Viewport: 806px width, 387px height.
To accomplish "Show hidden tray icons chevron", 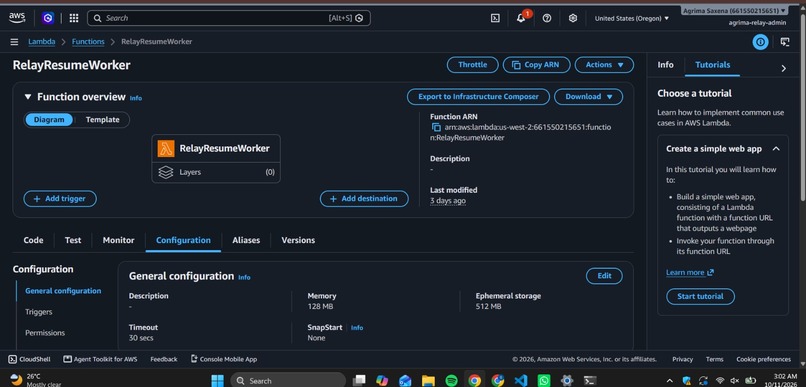I will click(x=670, y=381).
